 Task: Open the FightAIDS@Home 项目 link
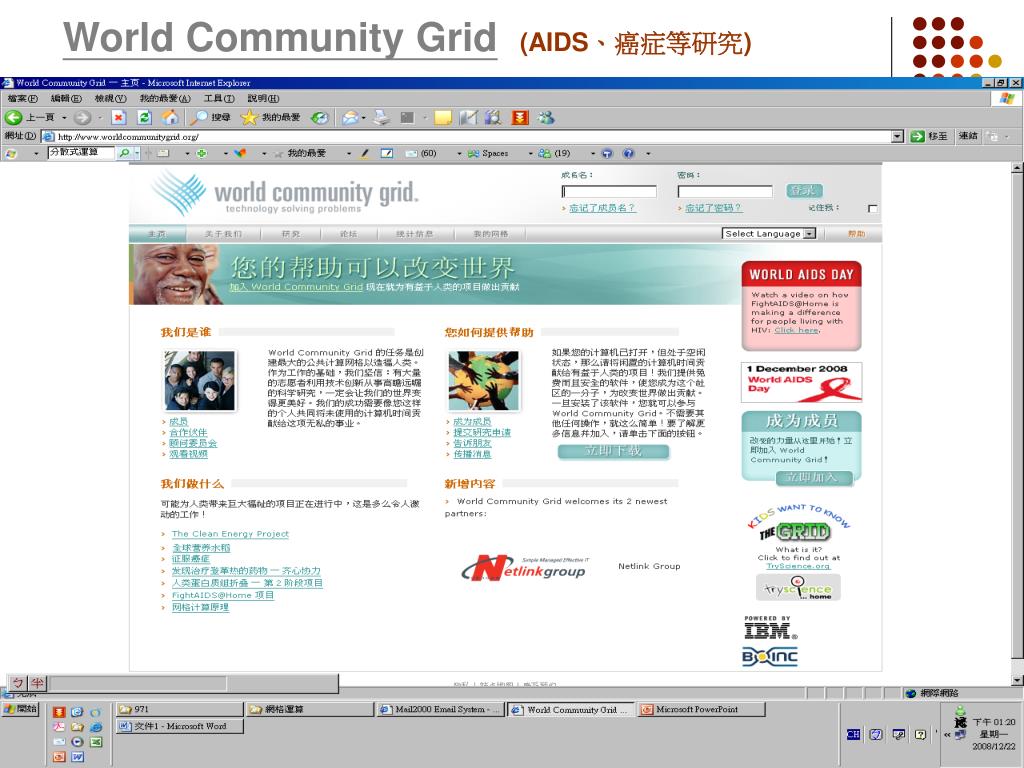pos(223,595)
